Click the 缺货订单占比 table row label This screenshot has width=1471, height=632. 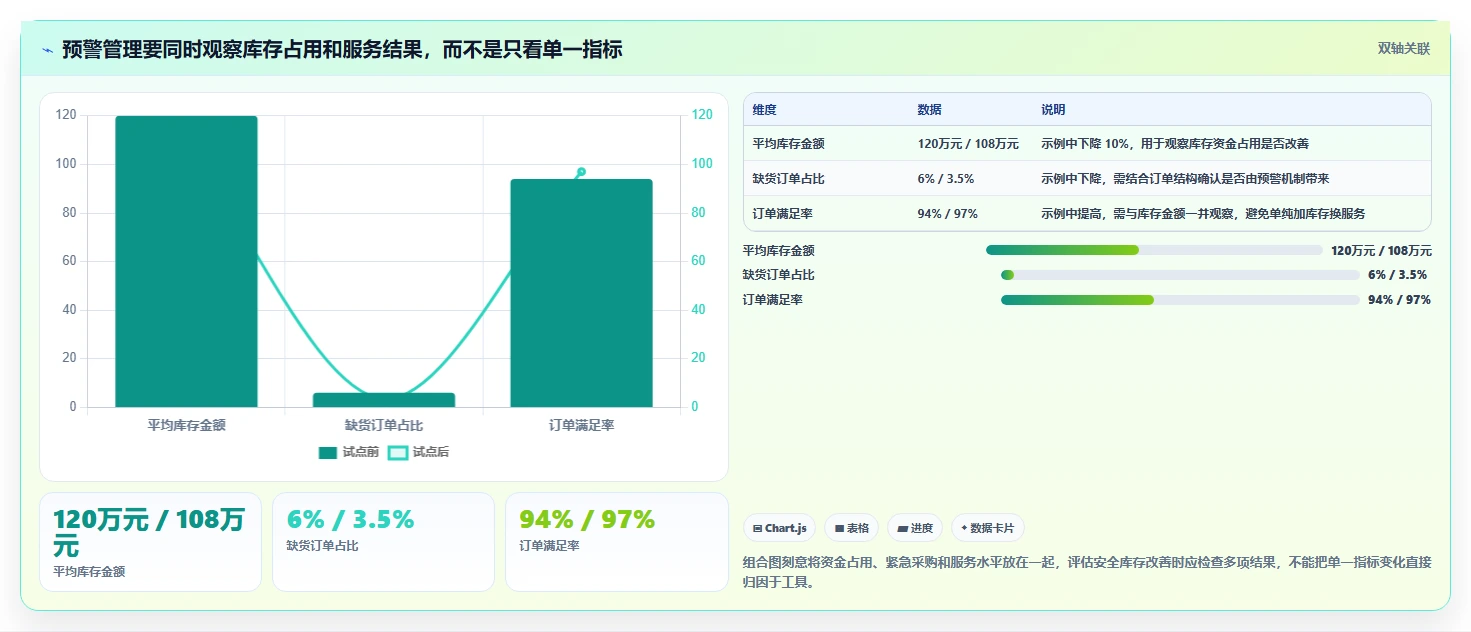pyautogui.click(x=789, y=179)
